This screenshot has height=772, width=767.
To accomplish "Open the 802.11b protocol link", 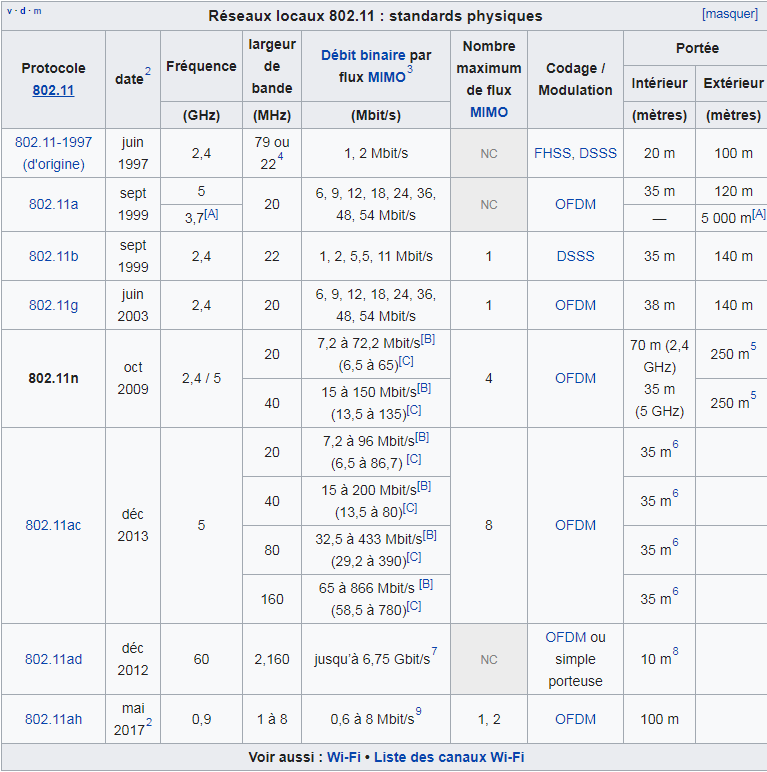I will coord(53,256).
